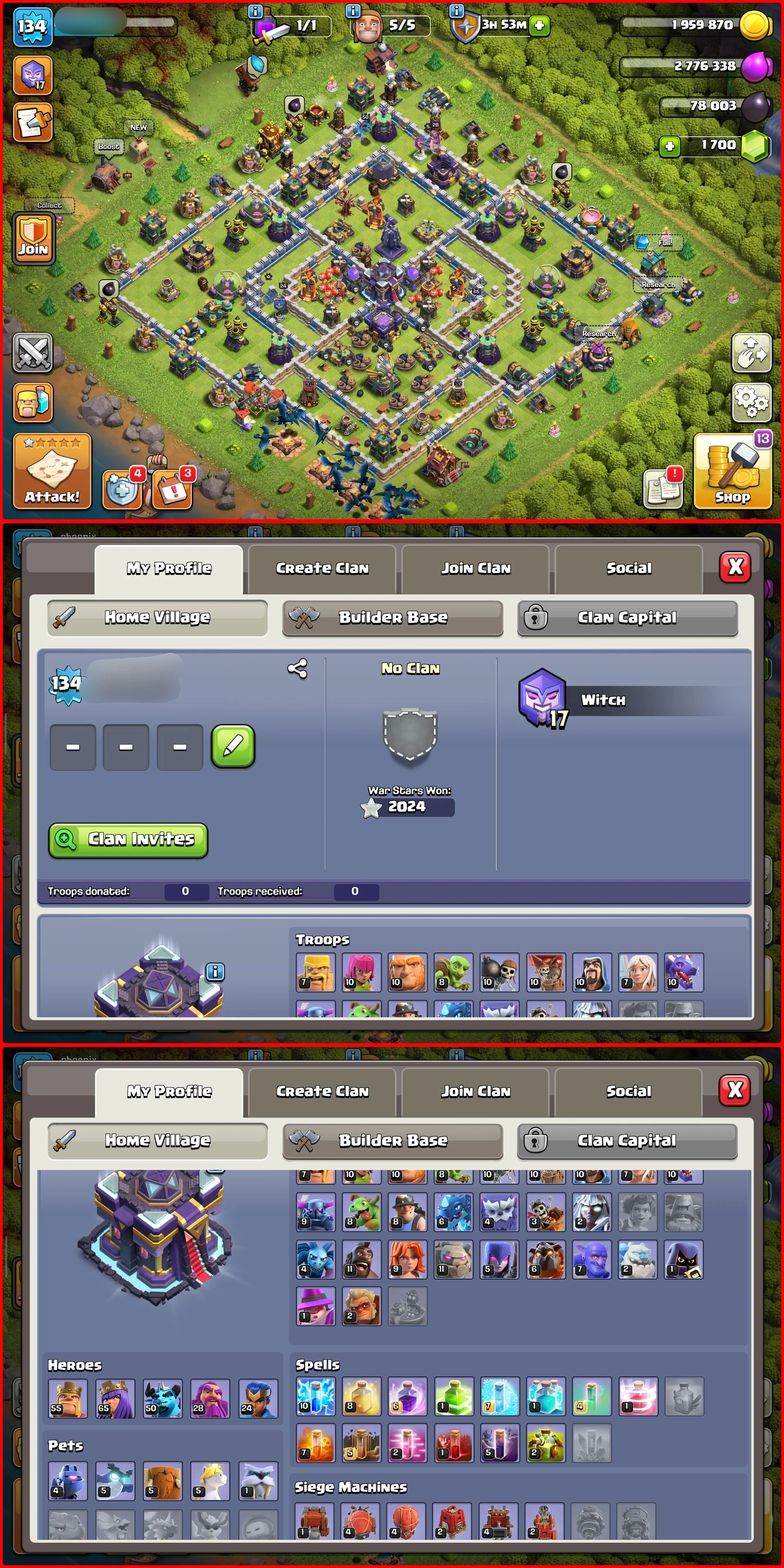Image resolution: width=784 pixels, height=1568 pixels.
Task: Open the barbarian troop training icon
Action: (x=33, y=402)
